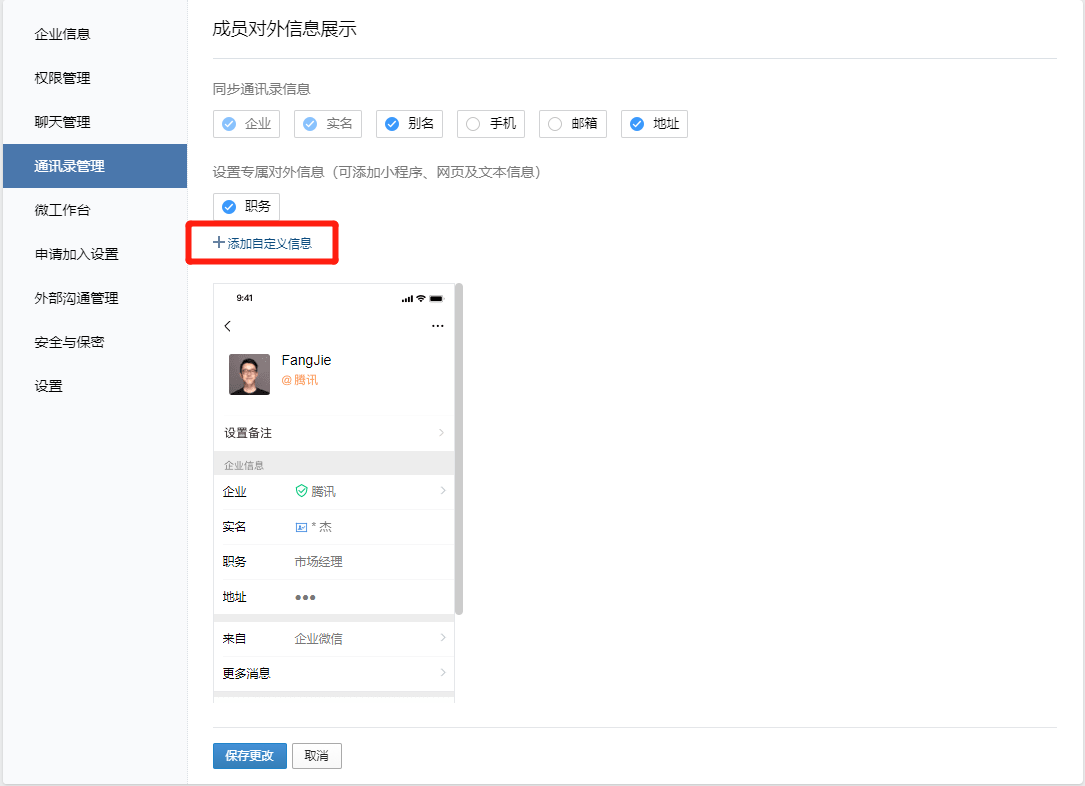Expand the 来自 企业微信 row chevron

click(443, 637)
